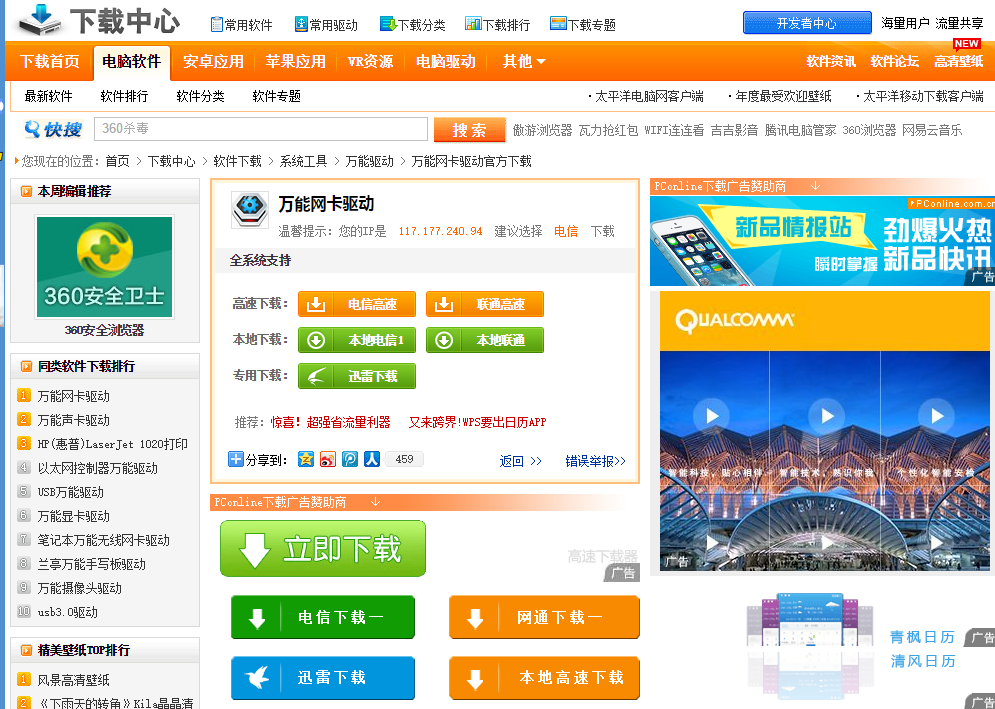Screen dimensions: 995x709
Task: Open the blue 开发者中心 button
Action: click(807, 23)
